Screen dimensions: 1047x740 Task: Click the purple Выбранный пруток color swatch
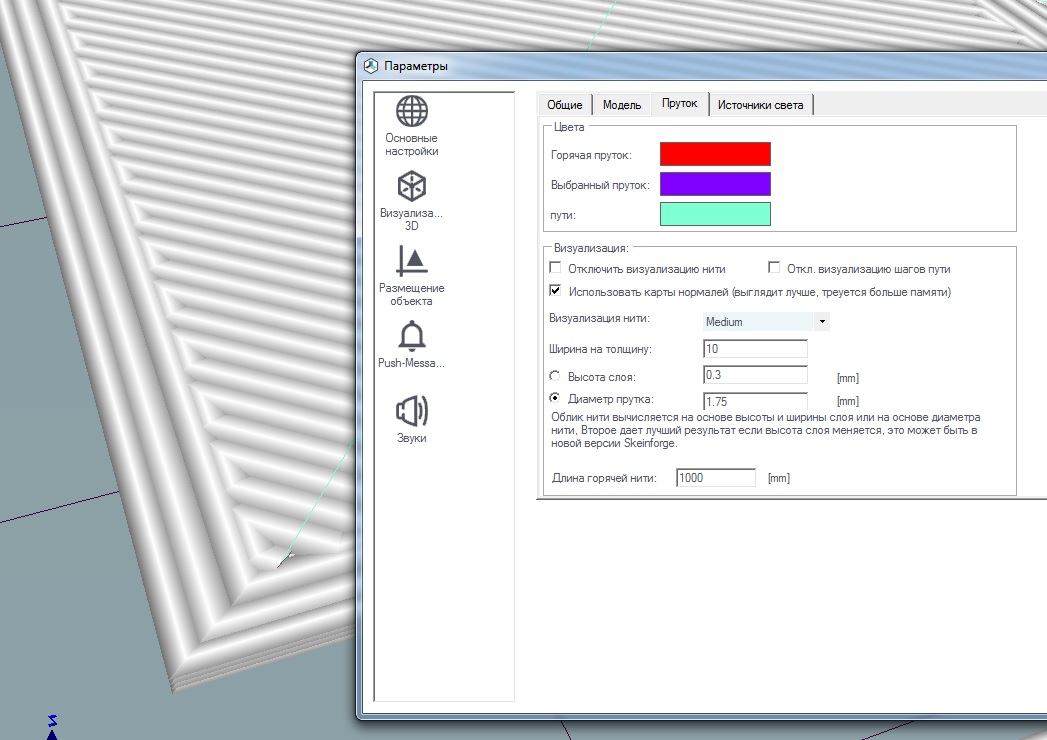[715, 184]
